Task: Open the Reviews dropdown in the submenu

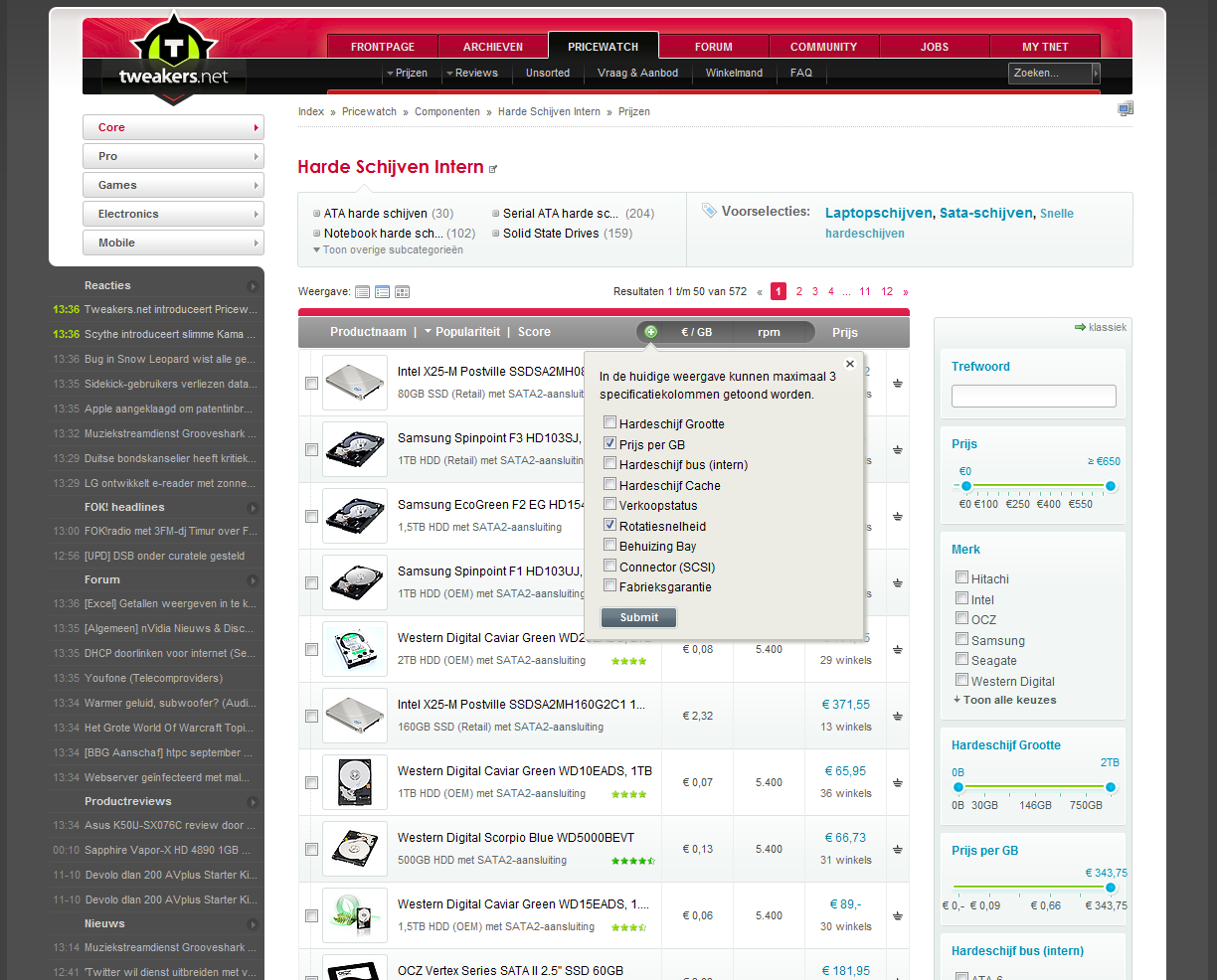Action: (x=472, y=73)
